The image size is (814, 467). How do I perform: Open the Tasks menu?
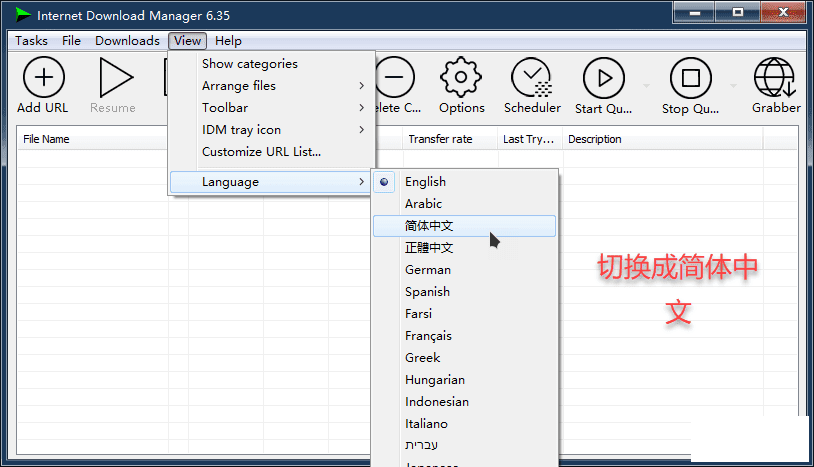[31, 40]
